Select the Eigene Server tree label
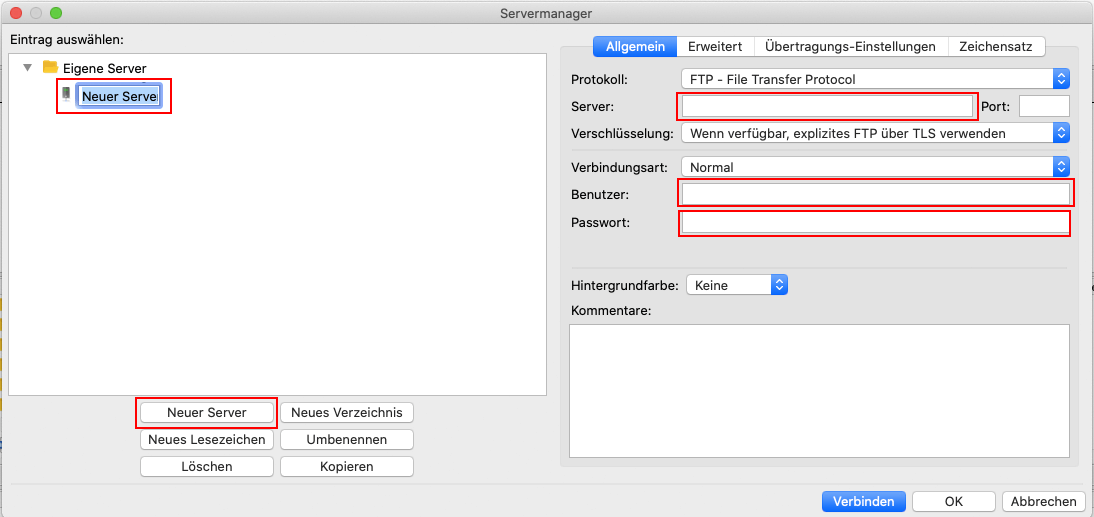This screenshot has height=517, width=1094. coord(105,68)
